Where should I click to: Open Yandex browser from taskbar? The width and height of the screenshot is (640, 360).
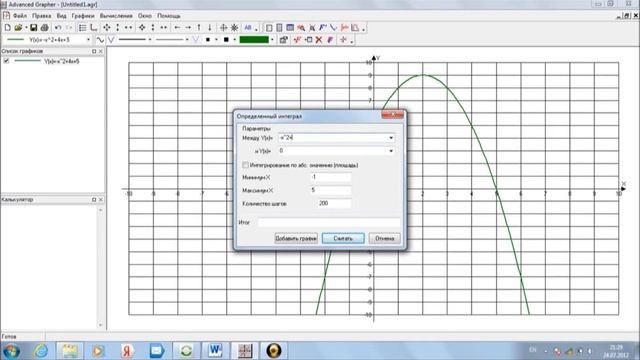point(127,351)
